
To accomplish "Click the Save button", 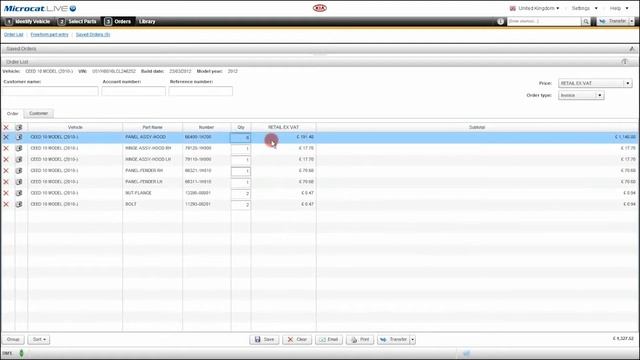I will (264, 340).
